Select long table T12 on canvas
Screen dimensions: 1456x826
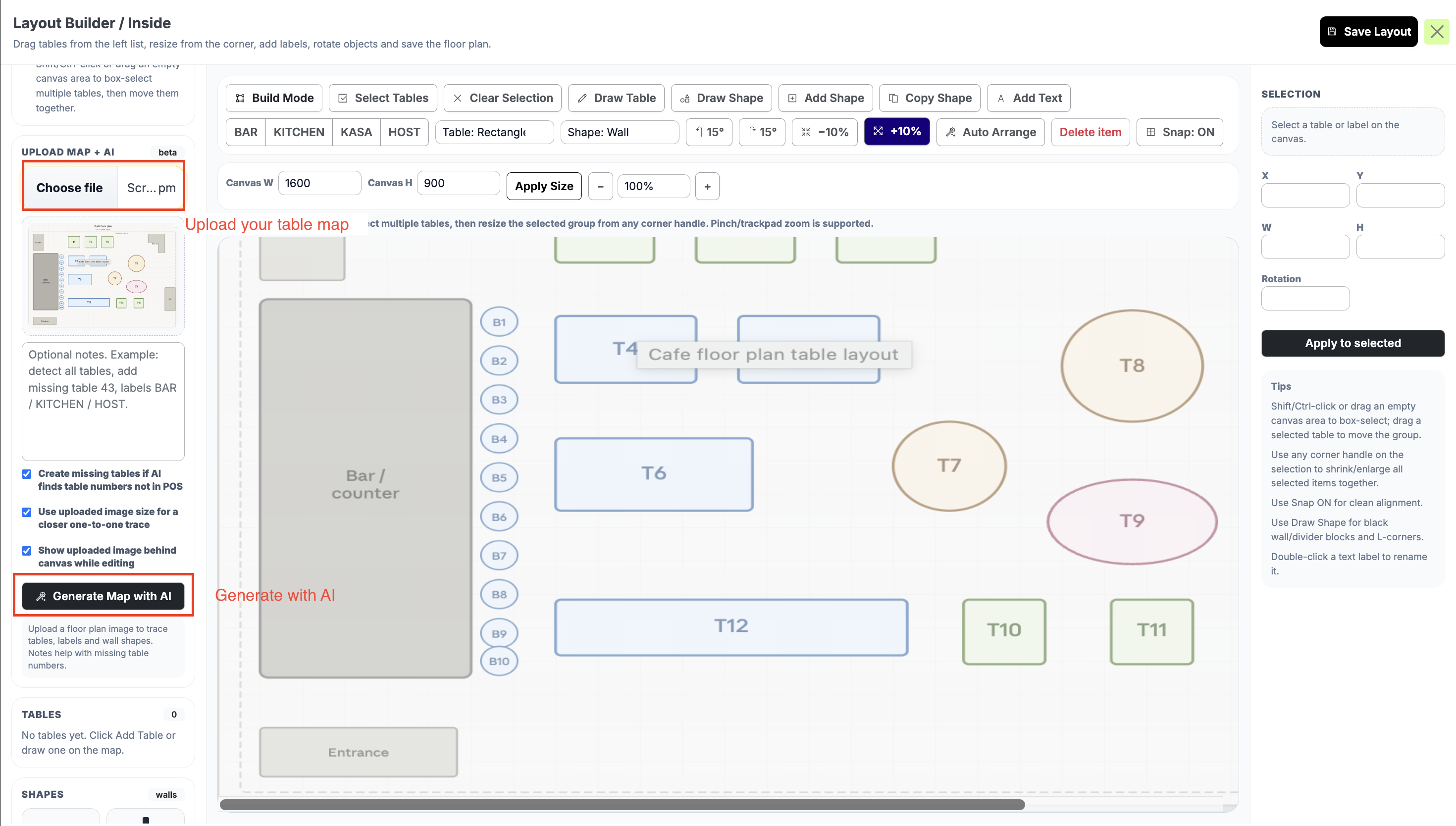pyautogui.click(x=731, y=627)
